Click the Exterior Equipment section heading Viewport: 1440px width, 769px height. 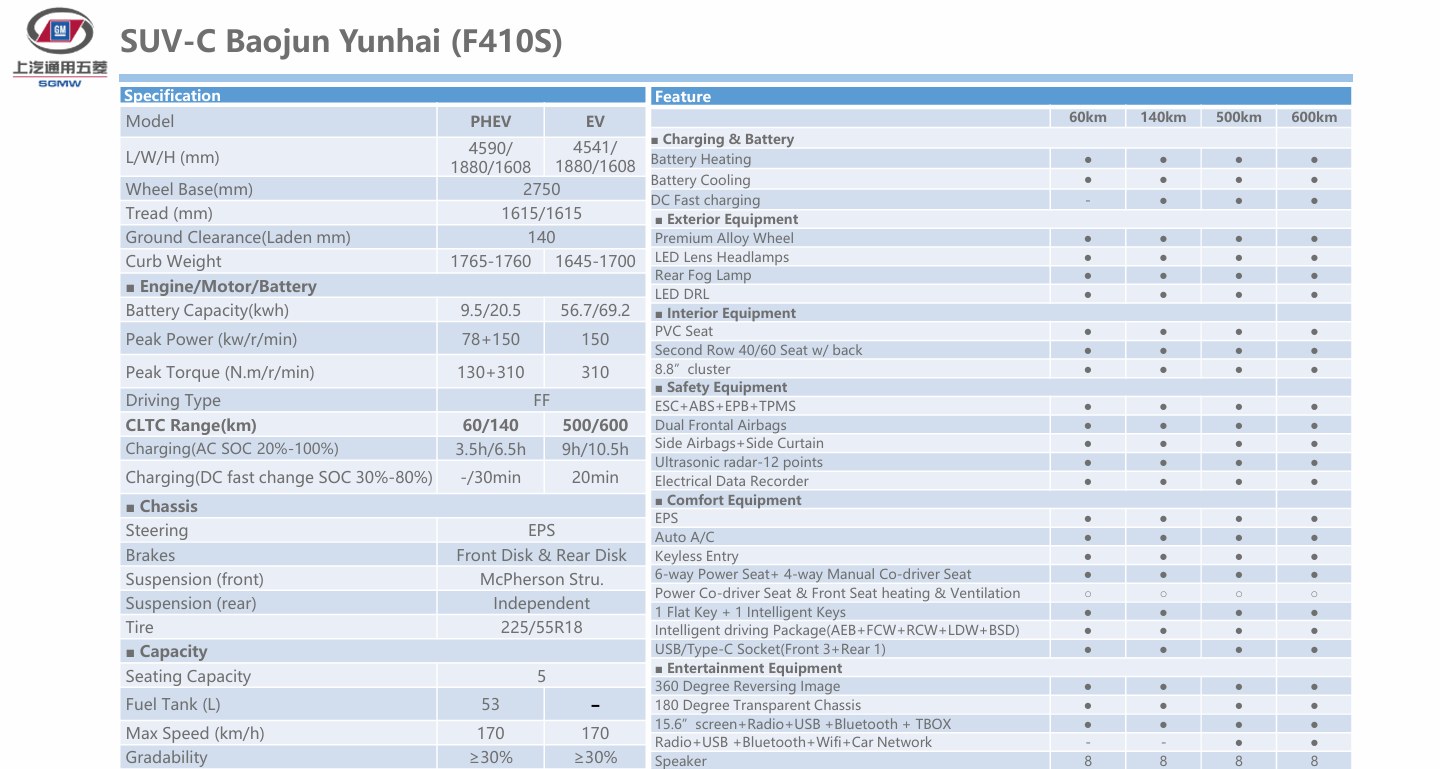[727, 219]
